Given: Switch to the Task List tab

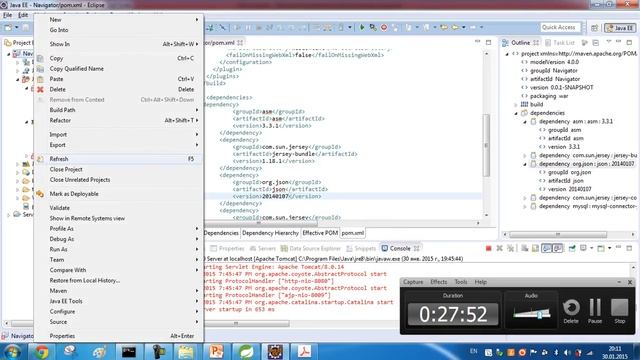Looking at the screenshot, I should (x=560, y=42).
